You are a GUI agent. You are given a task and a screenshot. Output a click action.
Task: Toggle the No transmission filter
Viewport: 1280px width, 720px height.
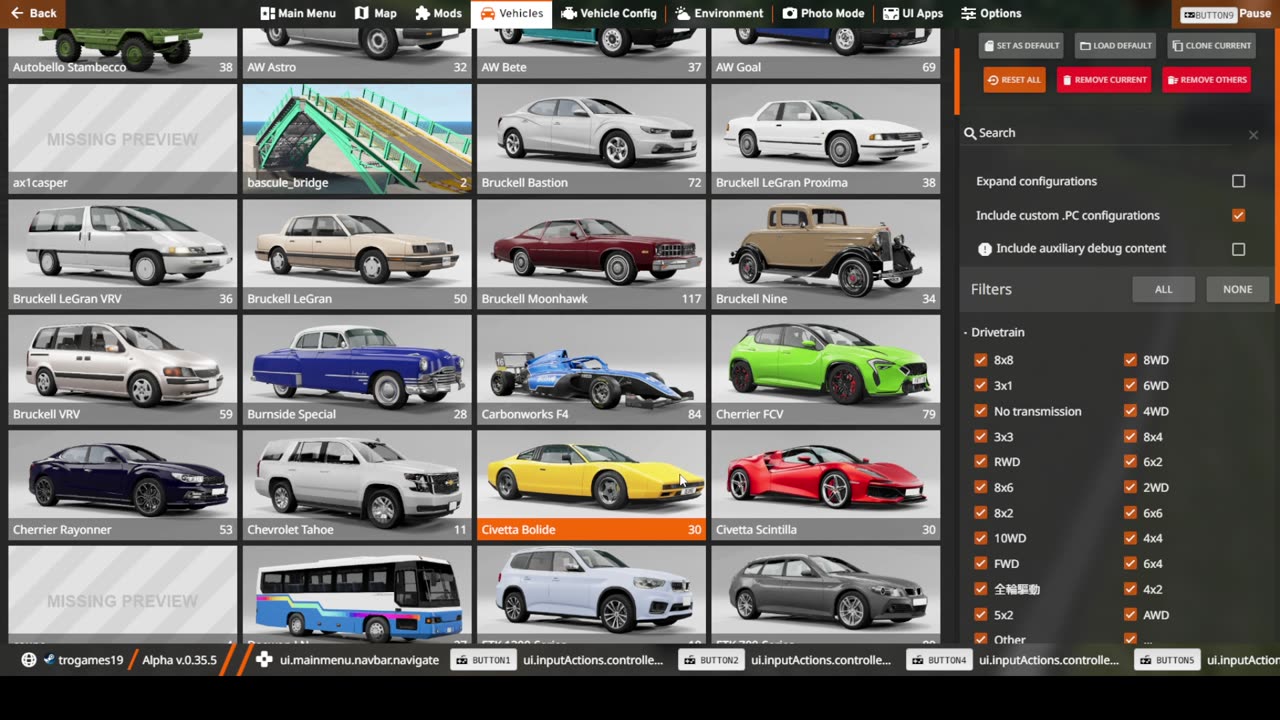click(980, 411)
